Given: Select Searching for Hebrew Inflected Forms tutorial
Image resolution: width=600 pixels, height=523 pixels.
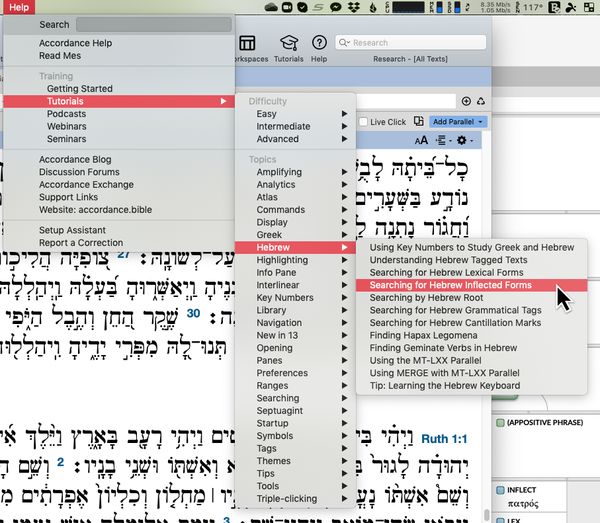Looking at the screenshot, I should pos(471,285).
